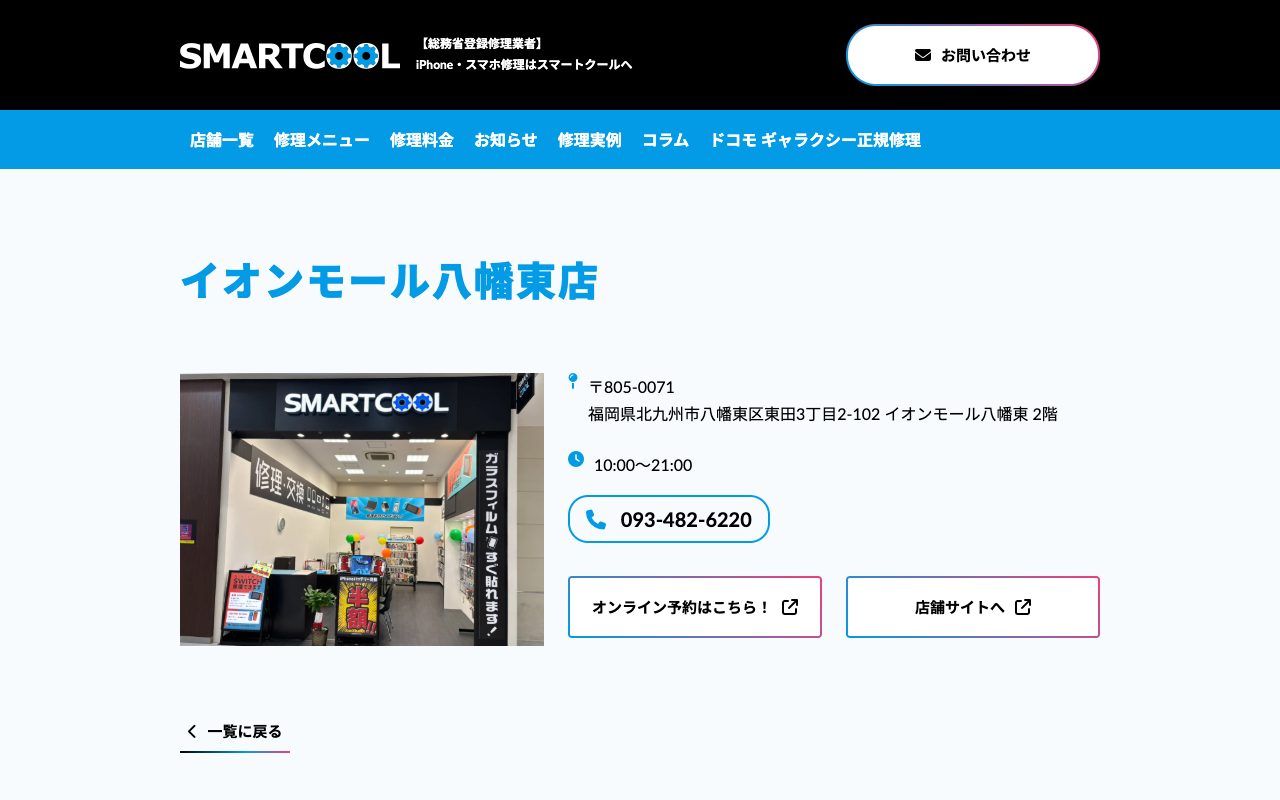Click the 【総務省登録修理業者】 header text
This screenshot has width=1280, height=800.
point(481,44)
